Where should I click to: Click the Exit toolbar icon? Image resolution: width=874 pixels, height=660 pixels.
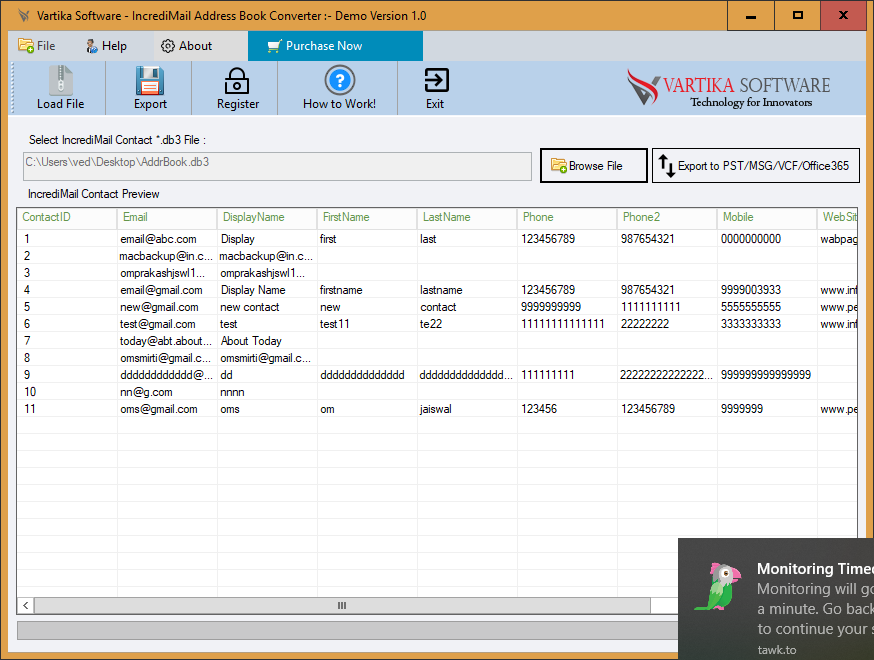coord(436,80)
